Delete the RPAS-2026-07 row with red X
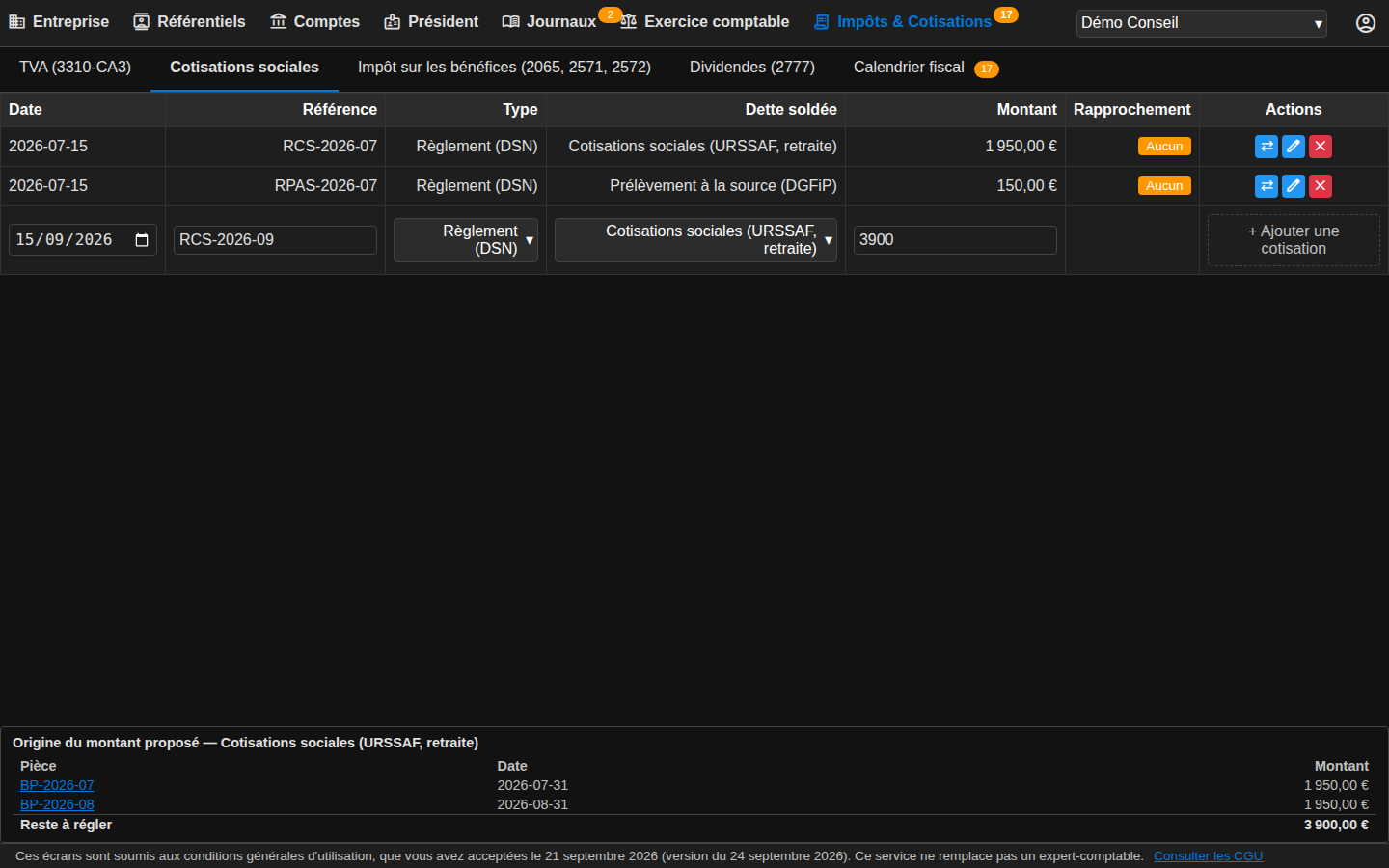This screenshot has height=868, width=1389. pos(1321,186)
